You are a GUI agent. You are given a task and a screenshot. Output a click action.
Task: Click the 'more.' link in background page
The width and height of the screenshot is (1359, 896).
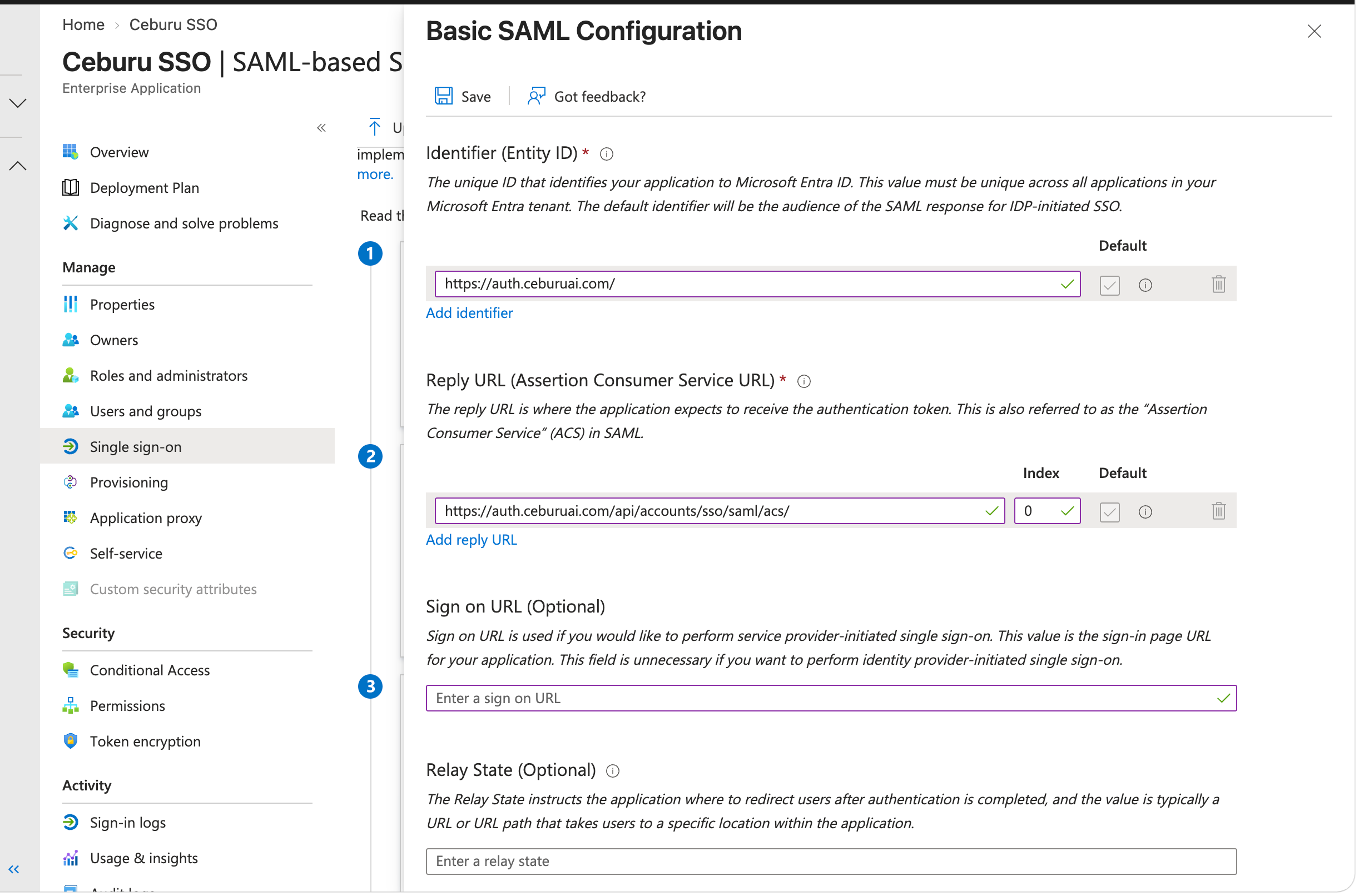[376, 175]
